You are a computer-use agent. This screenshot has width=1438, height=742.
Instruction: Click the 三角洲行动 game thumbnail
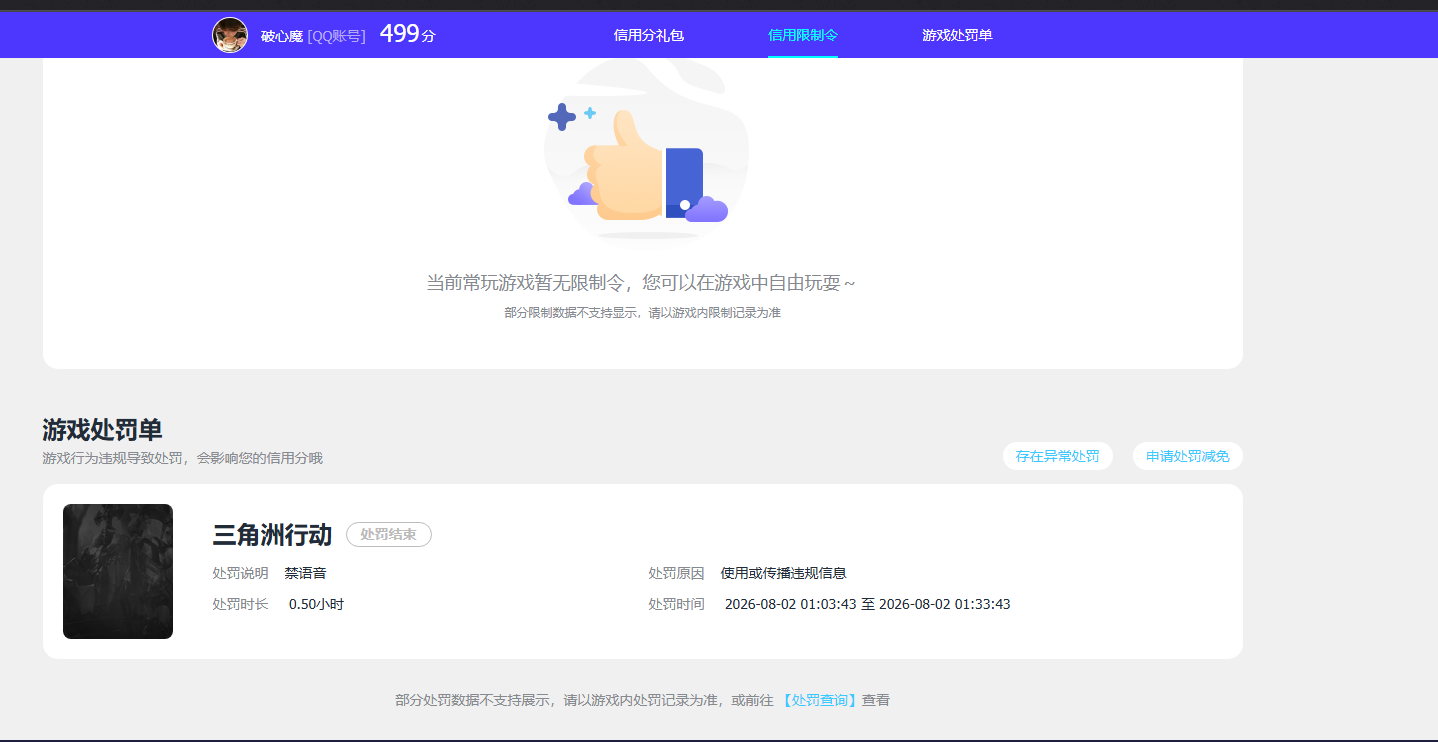[118, 571]
